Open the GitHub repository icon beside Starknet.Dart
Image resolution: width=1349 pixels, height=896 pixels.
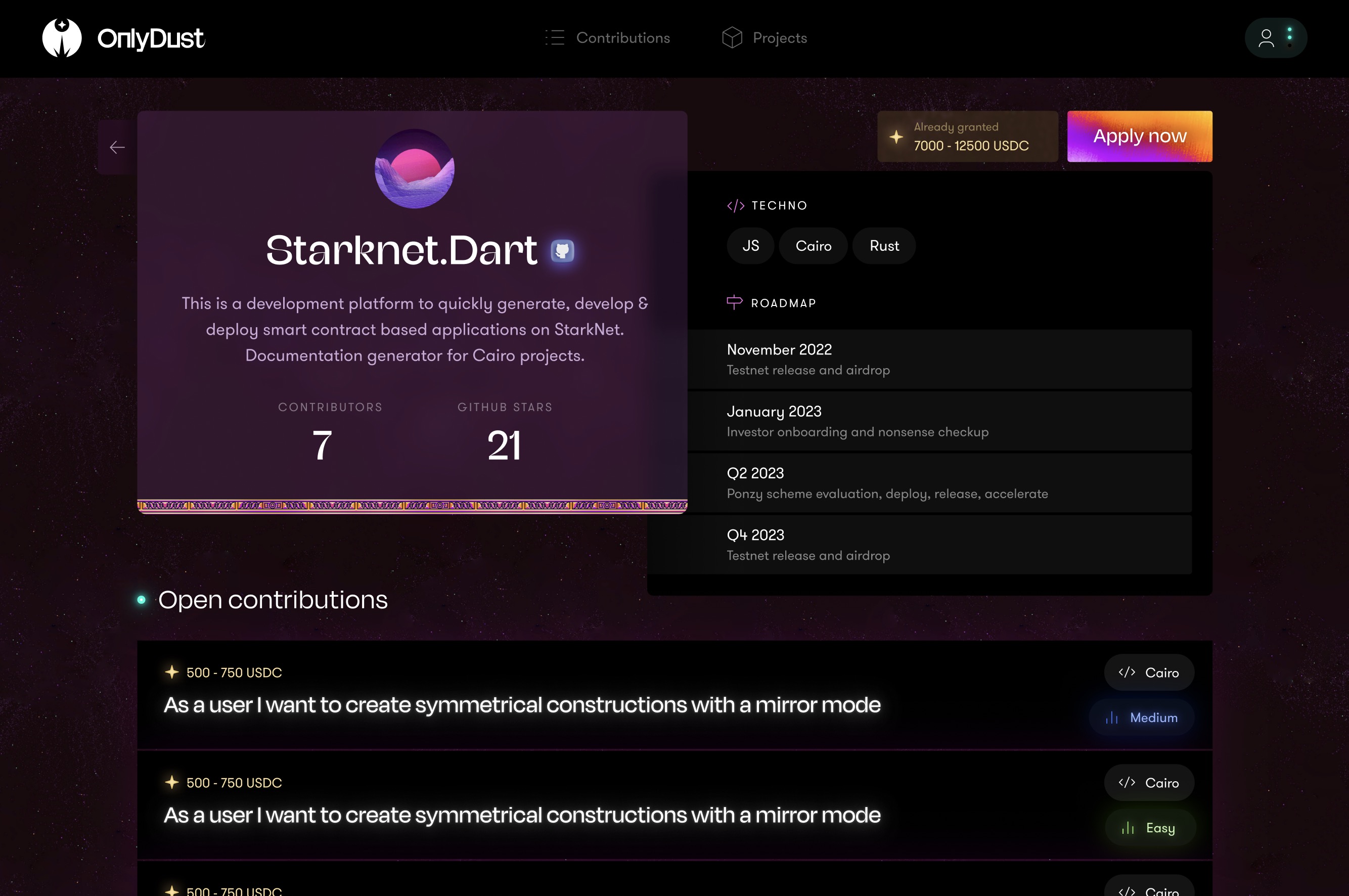click(x=562, y=250)
